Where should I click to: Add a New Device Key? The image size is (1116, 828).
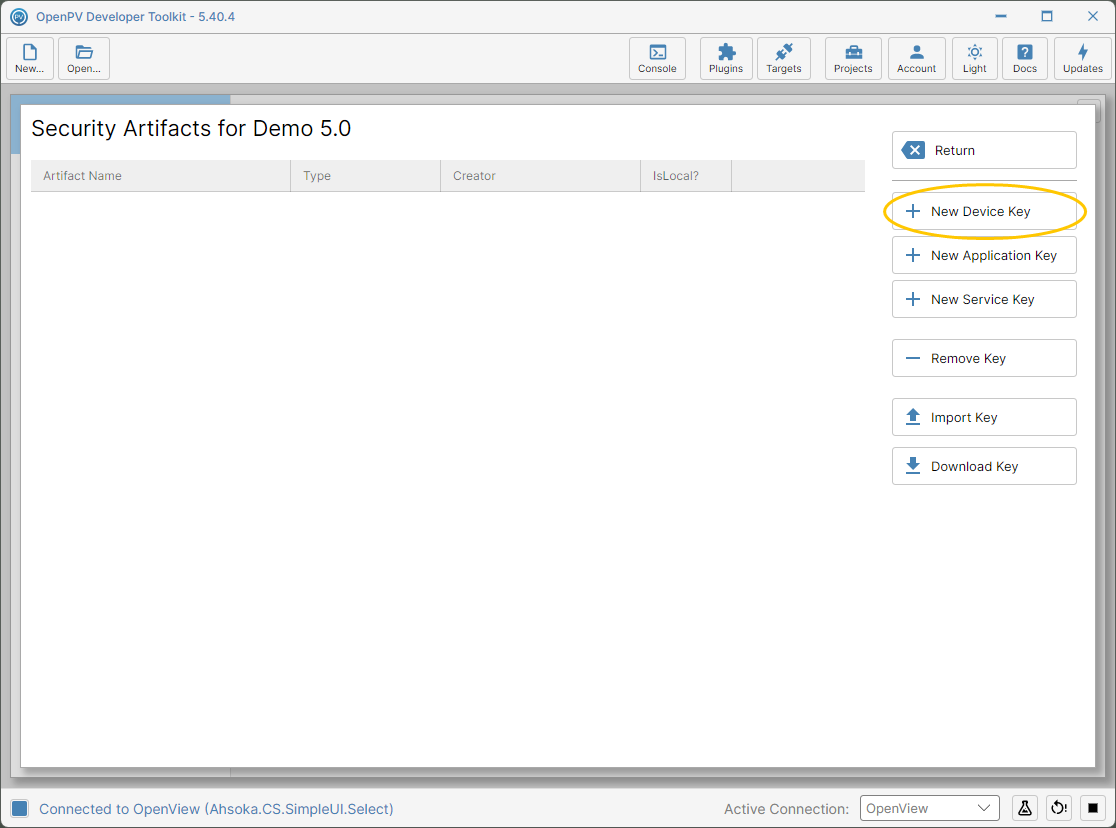tap(984, 211)
